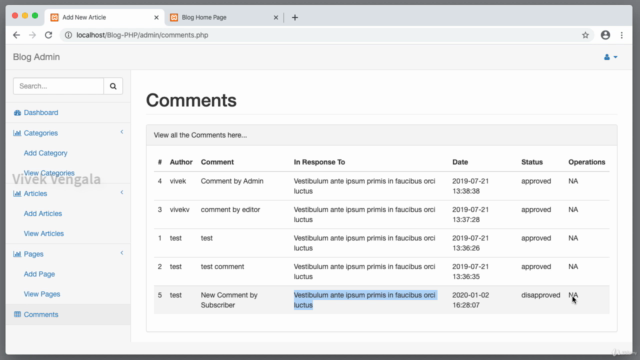Open Pages in the sidebar
This screenshot has width=640, height=360.
click(33, 254)
